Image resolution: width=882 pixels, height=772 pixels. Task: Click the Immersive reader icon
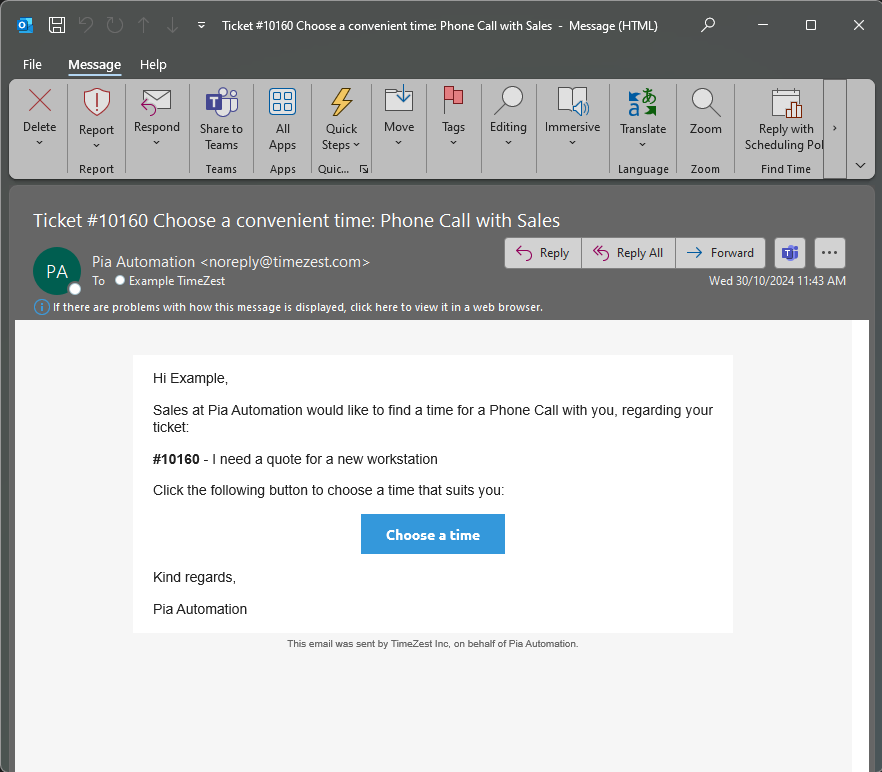click(573, 101)
